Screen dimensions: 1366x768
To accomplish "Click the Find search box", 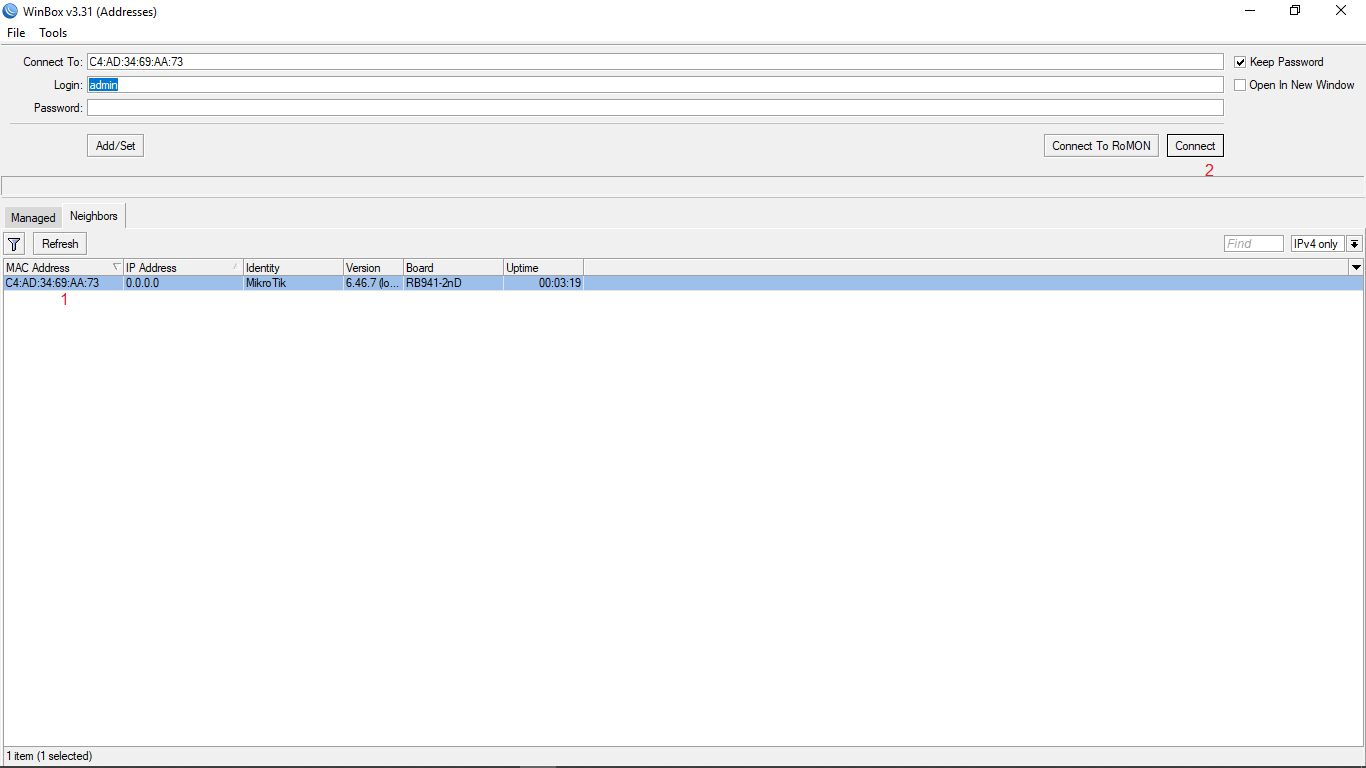I will click(1254, 244).
